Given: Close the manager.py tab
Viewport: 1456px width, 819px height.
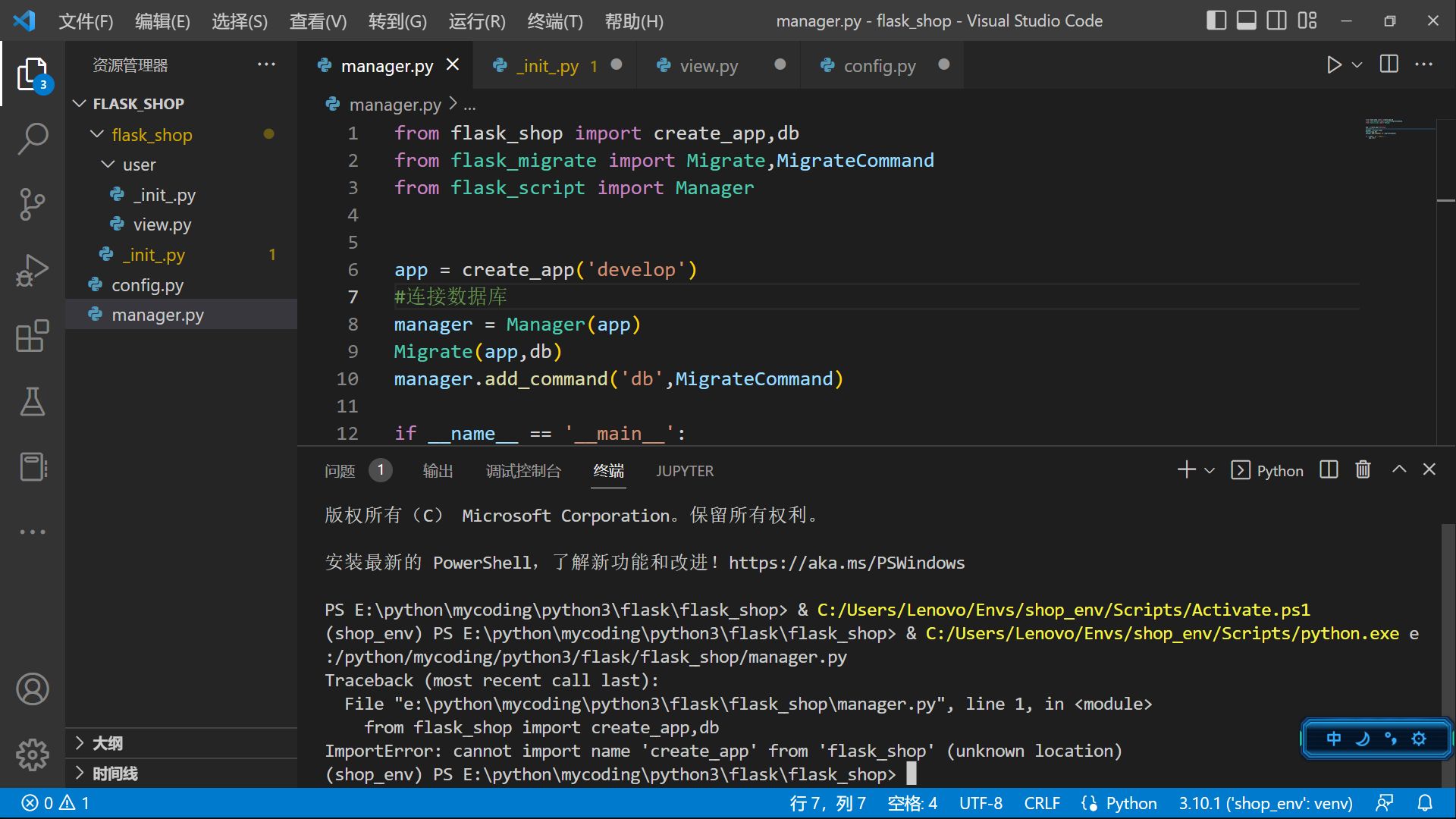Looking at the screenshot, I should click(453, 65).
